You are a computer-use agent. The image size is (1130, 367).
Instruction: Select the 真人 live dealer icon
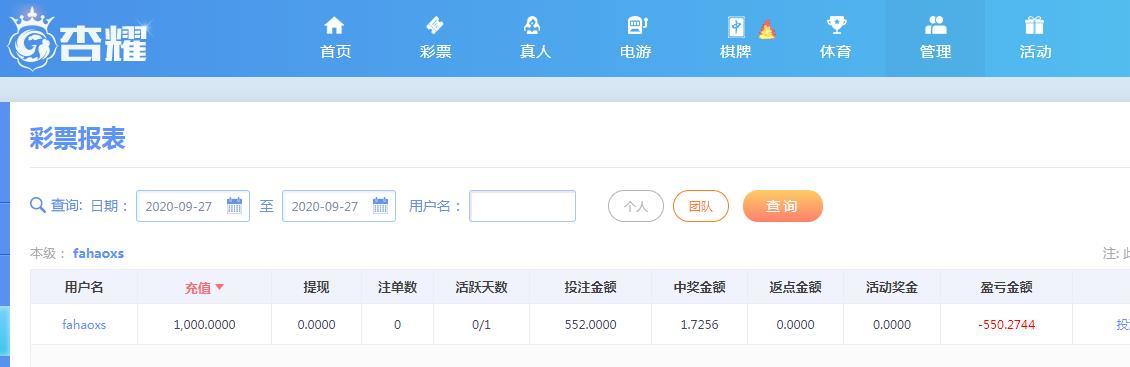pyautogui.click(x=533, y=26)
